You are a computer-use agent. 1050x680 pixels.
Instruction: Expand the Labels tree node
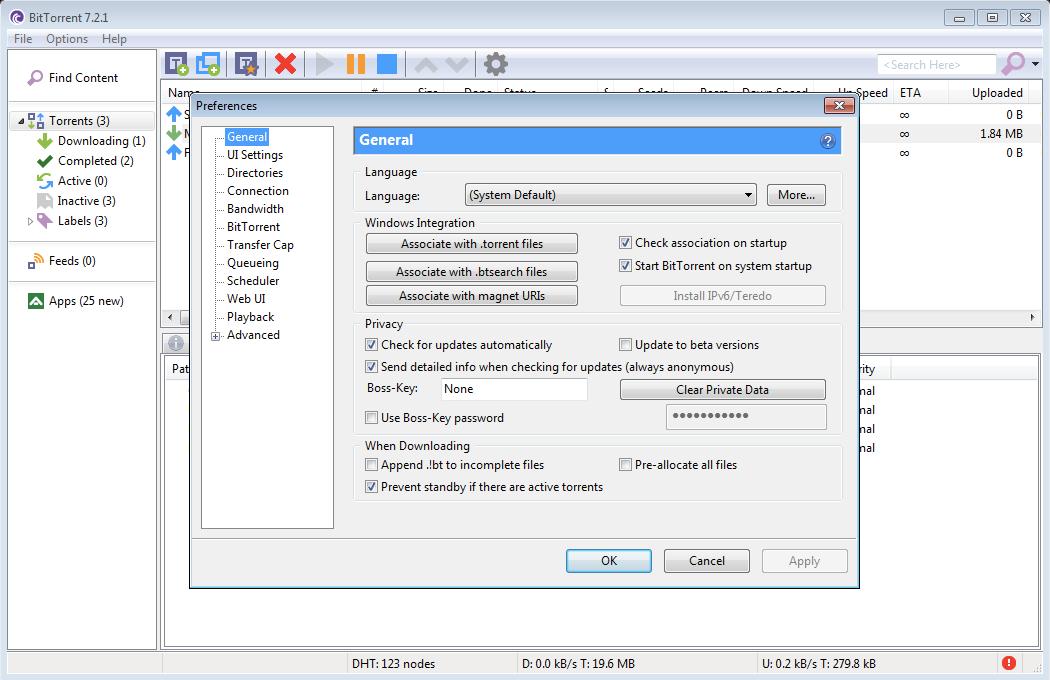(29, 221)
